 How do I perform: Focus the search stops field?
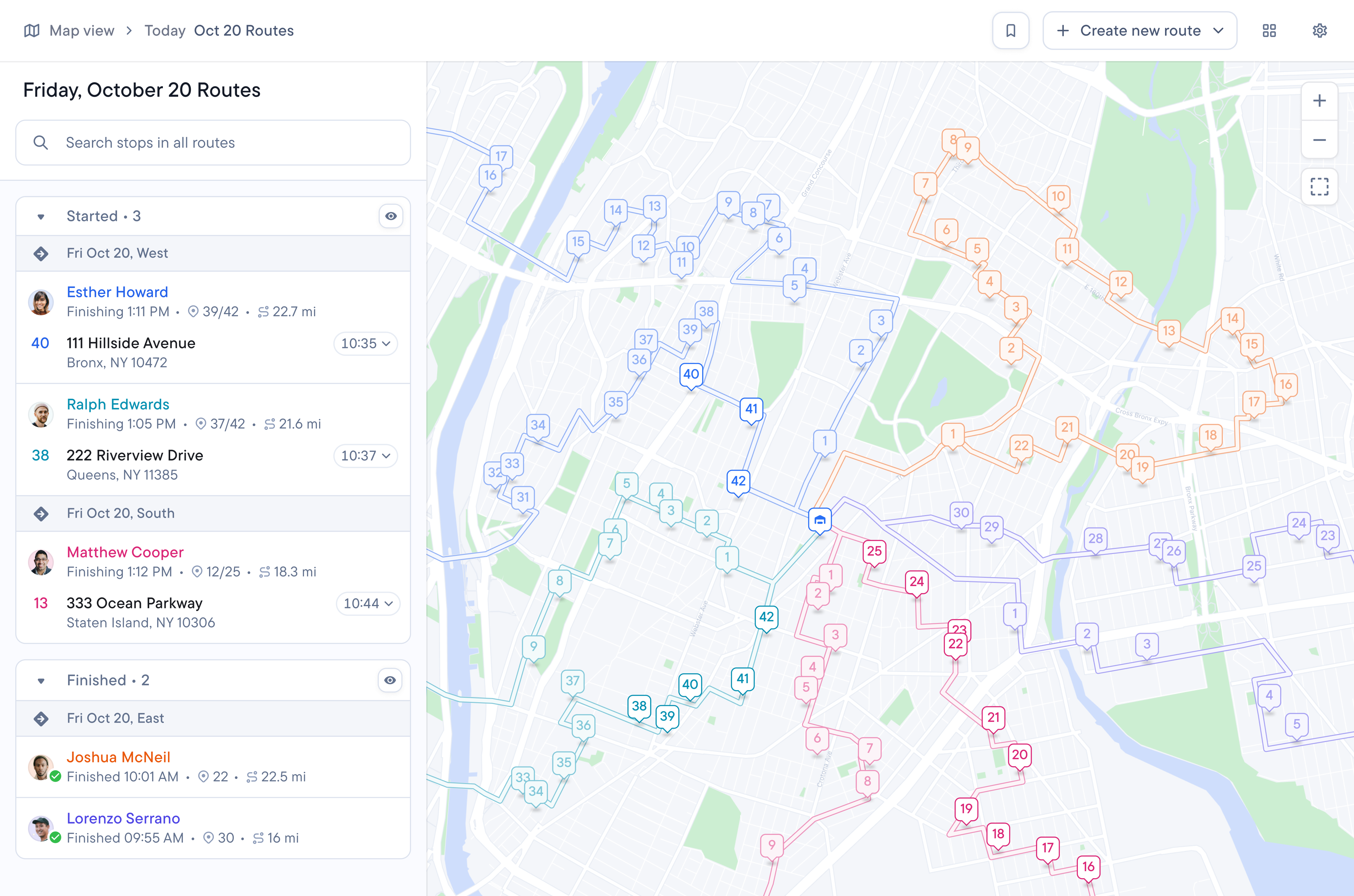[213, 143]
